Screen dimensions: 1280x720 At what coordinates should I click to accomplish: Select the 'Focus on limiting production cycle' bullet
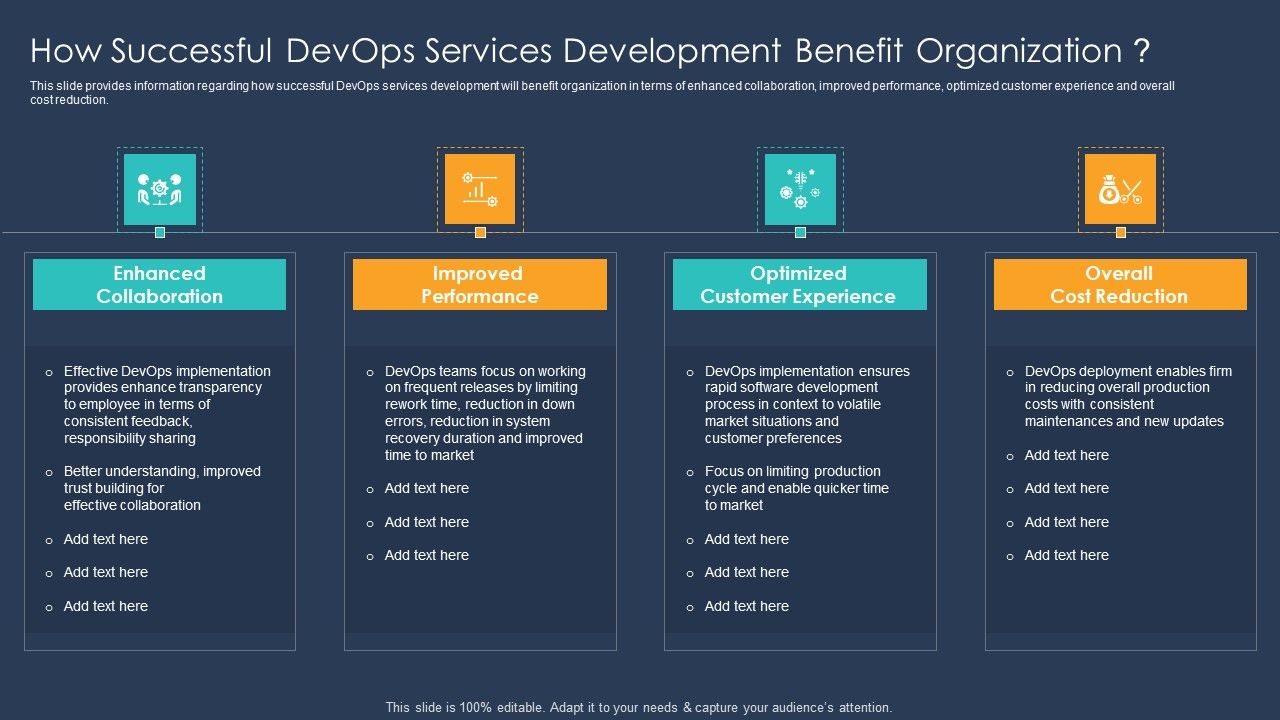coord(797,488)
